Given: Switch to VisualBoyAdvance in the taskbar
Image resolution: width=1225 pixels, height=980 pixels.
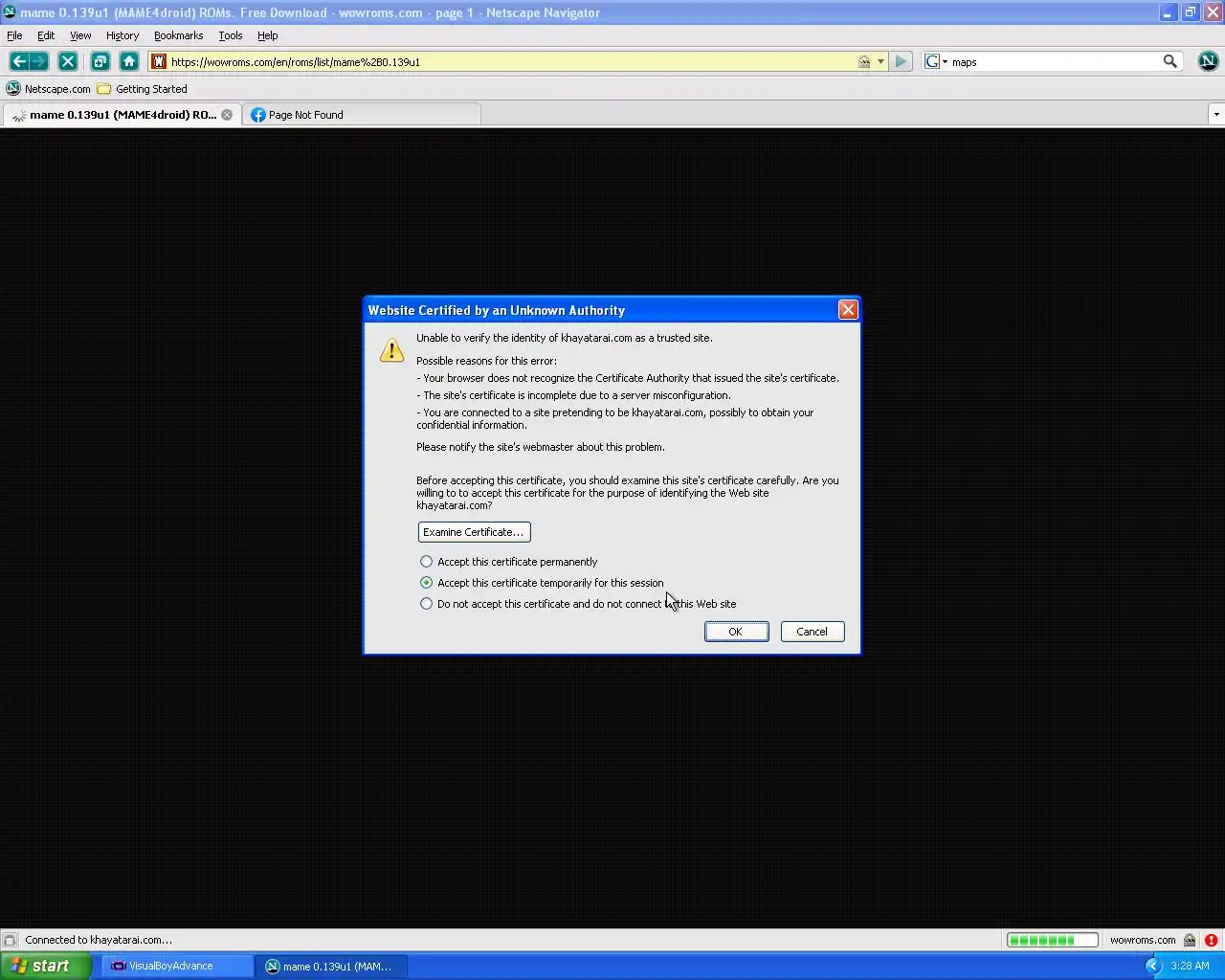Looking at the screenshot, I should (178, 966).
